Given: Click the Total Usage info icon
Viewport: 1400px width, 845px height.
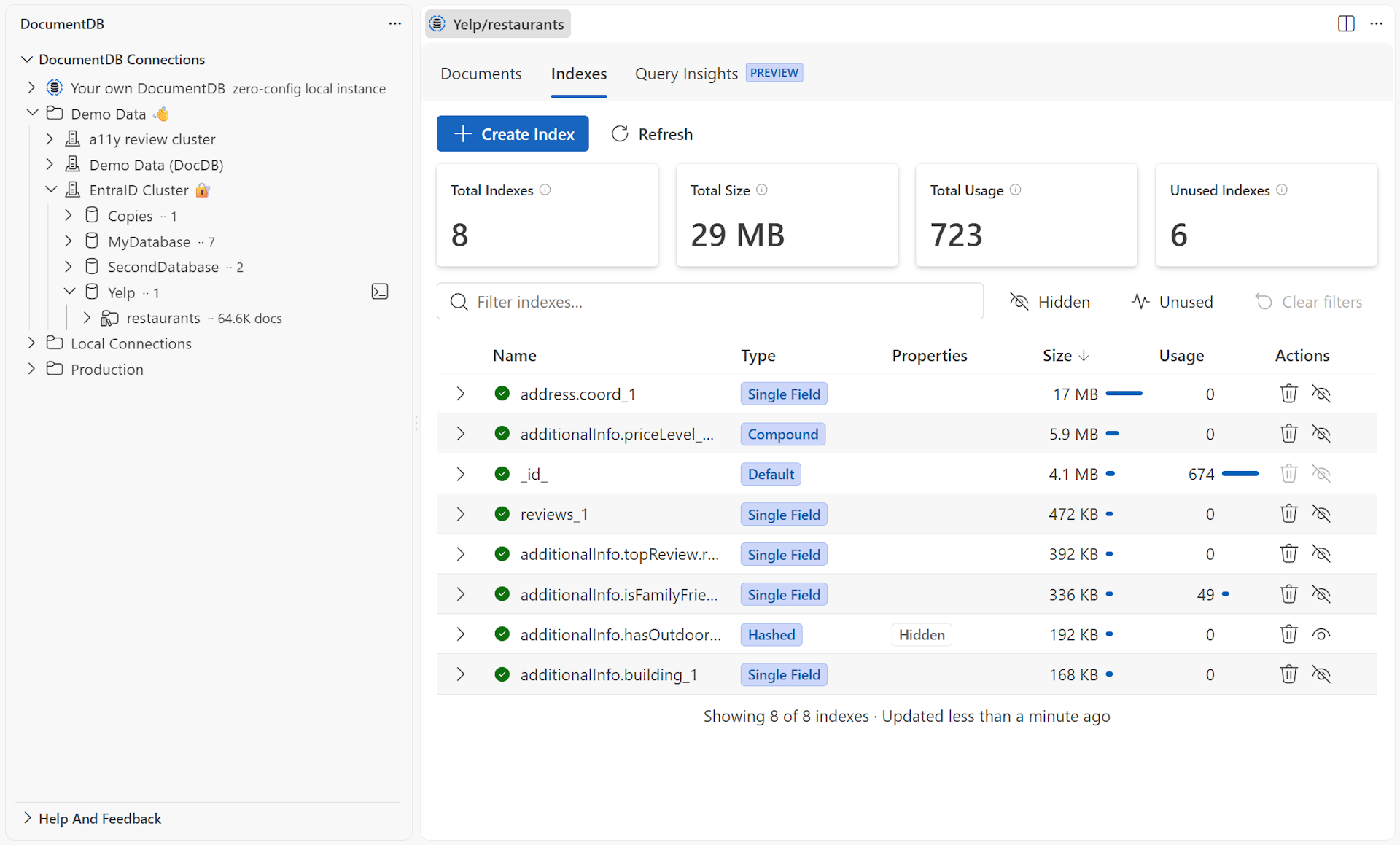Looking at the screenshot, I should pos(1016,190).
